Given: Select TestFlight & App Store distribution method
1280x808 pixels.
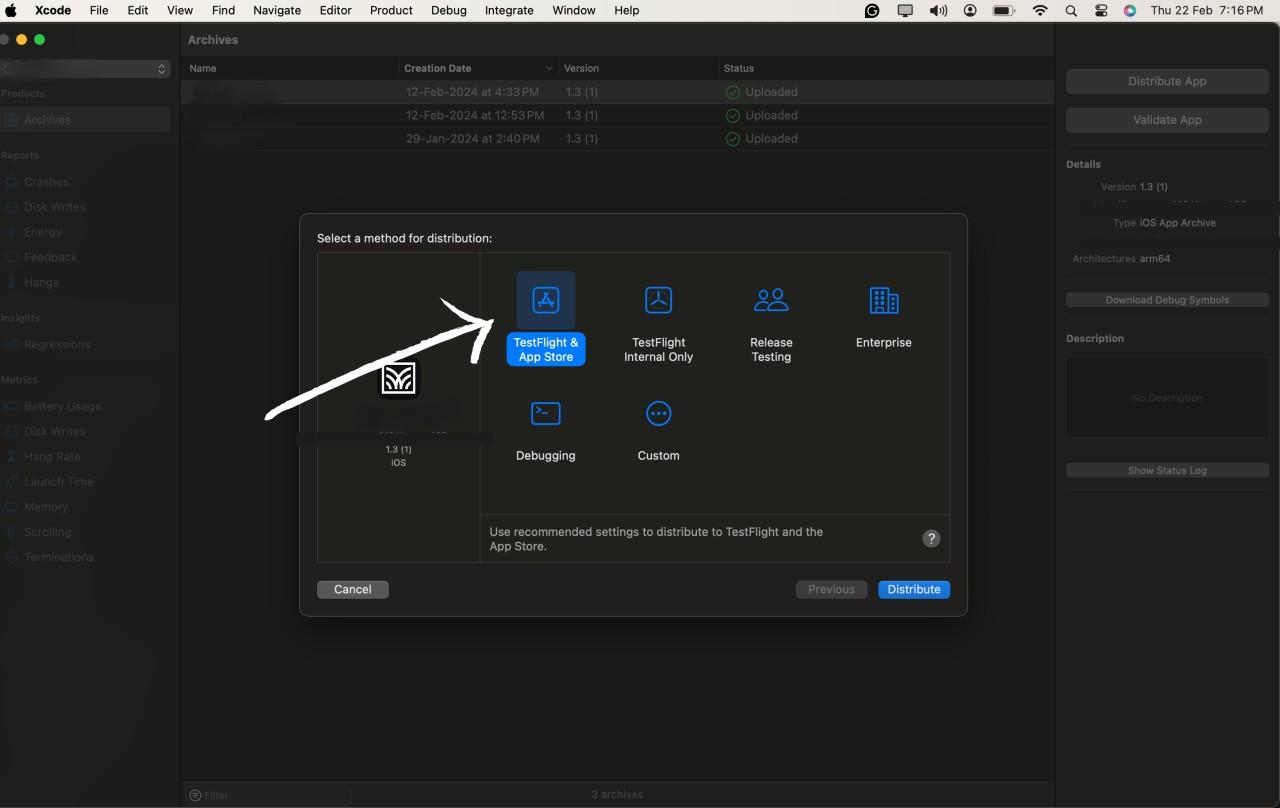Looking at the screenshot, I should pos(546,319).
